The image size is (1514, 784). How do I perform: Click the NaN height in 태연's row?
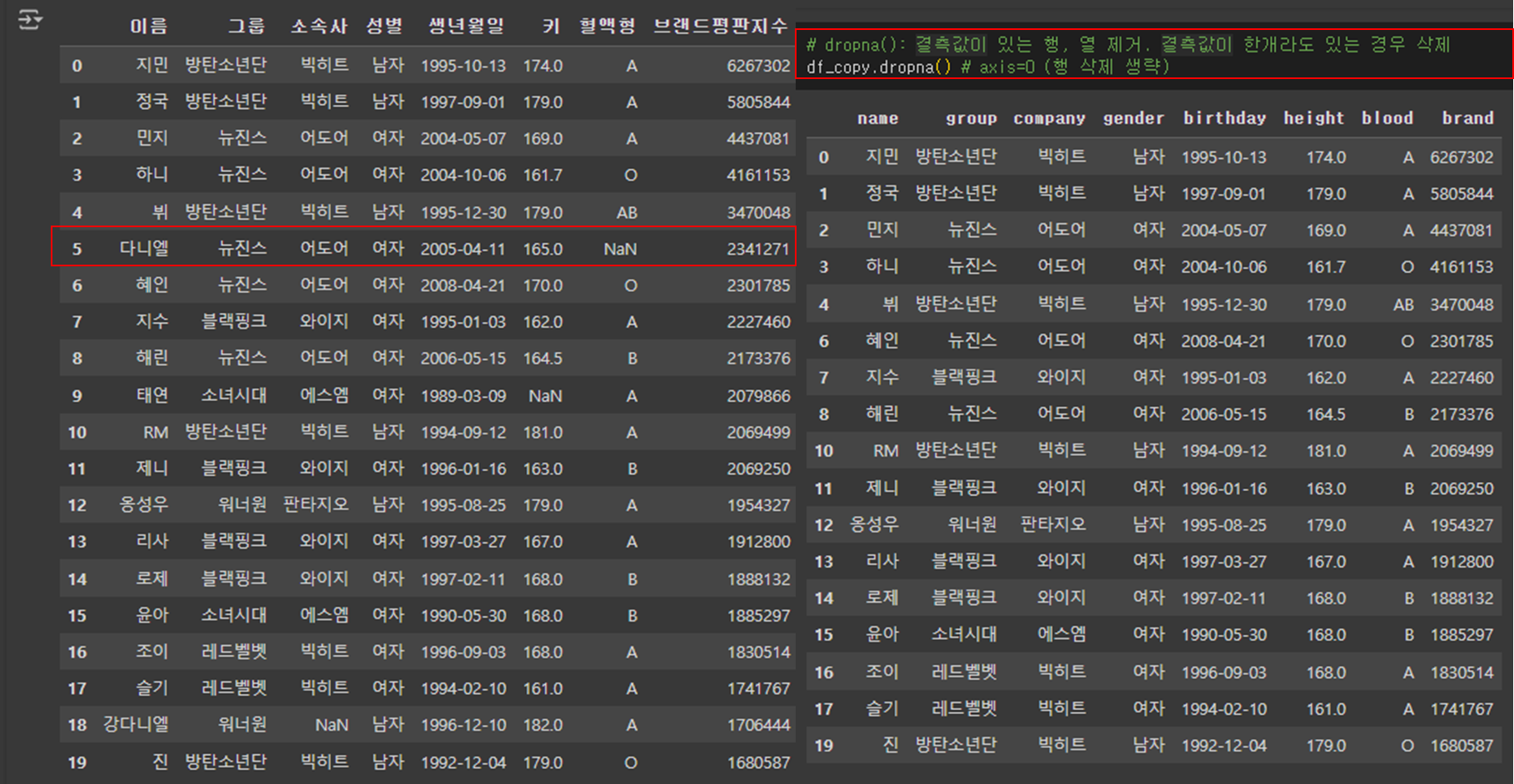coord(545,396)
